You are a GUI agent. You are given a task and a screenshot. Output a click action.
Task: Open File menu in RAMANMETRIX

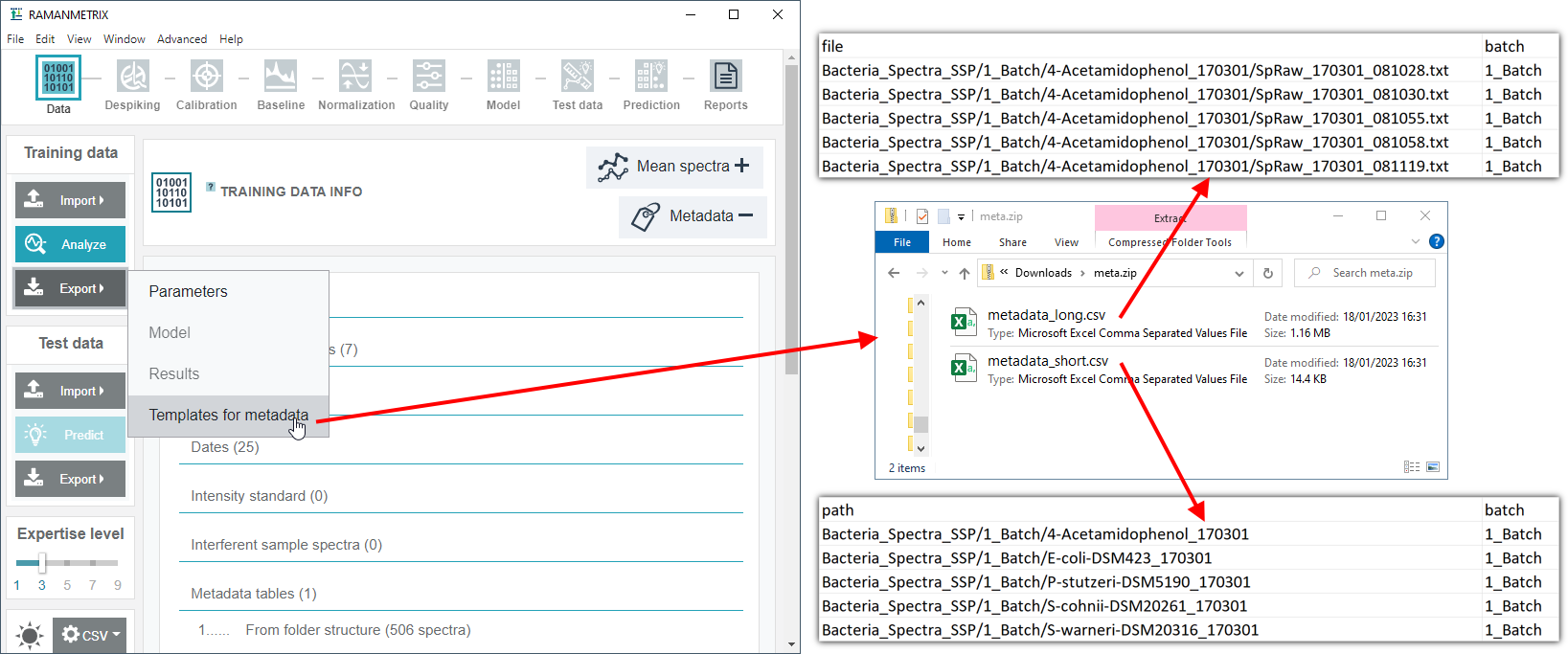click(15, 39)
